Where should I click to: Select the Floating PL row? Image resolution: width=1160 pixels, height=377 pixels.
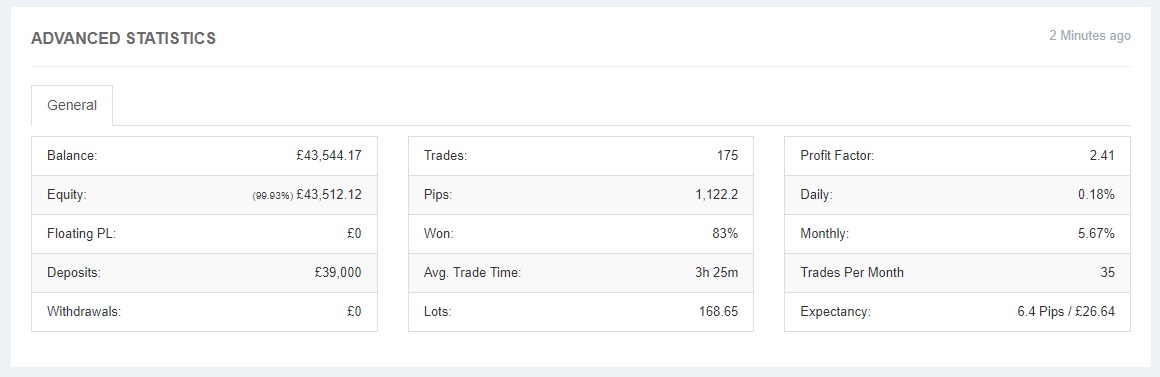(204, 234)
